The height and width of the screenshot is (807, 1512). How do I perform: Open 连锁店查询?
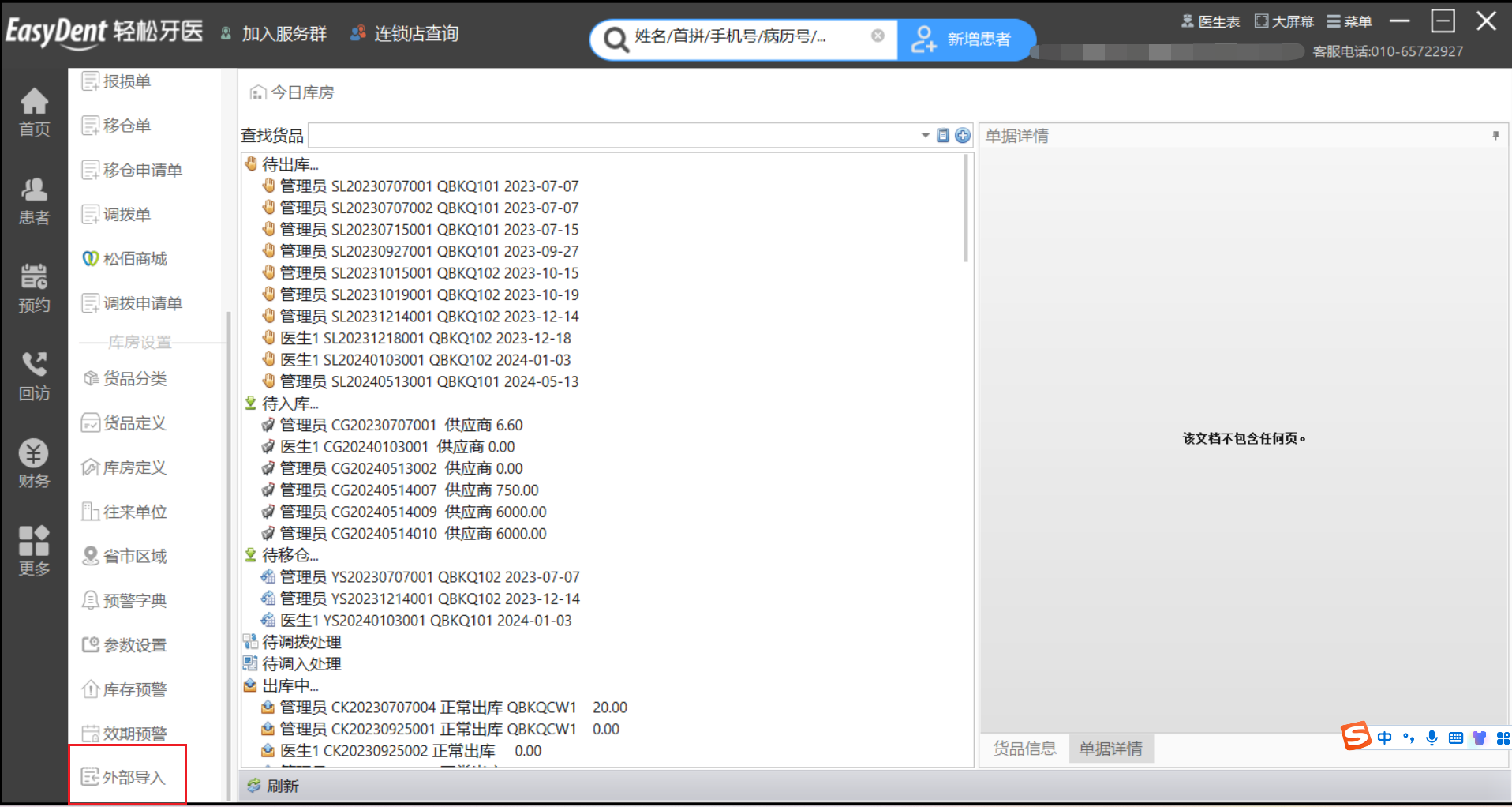point(405,34)
